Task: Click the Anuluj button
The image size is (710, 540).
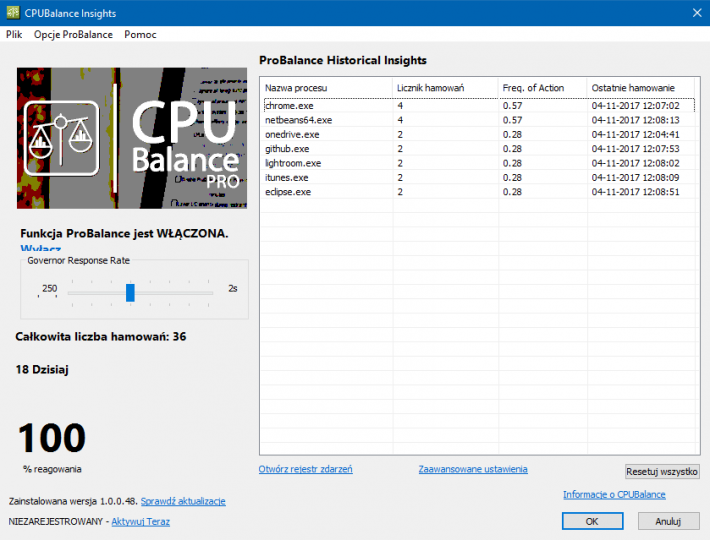Action: pos(668,521)
